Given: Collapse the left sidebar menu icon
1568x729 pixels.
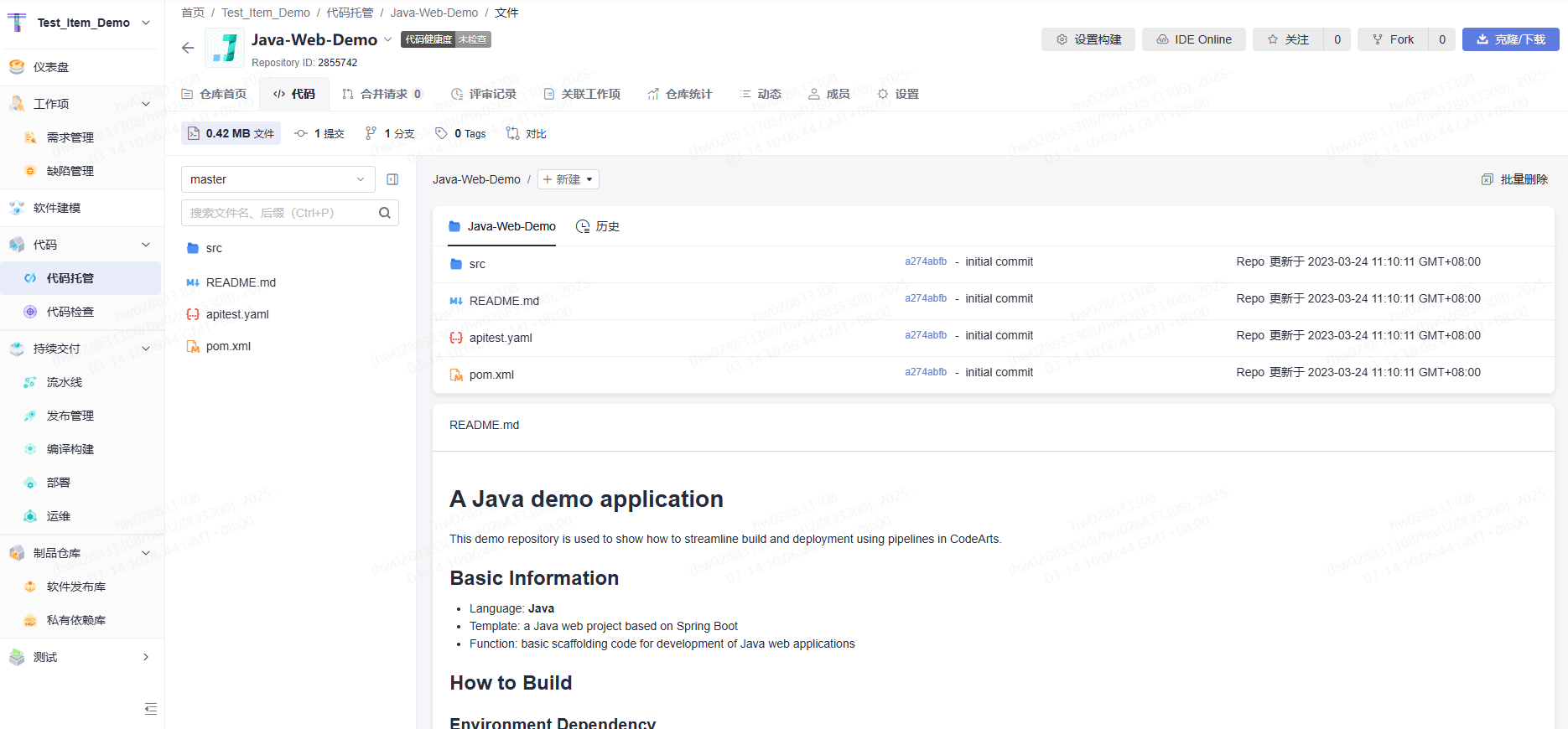Looking at the screenshot, I should point(151,709).
